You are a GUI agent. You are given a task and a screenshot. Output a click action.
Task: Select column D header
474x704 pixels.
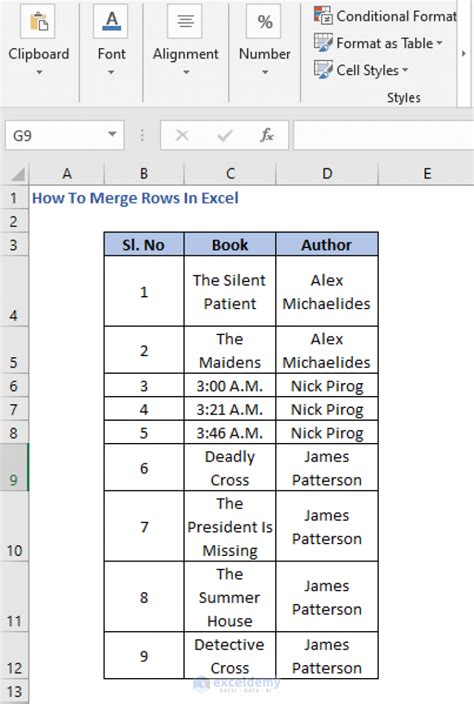pyautogui.click(x=327, y=174)
